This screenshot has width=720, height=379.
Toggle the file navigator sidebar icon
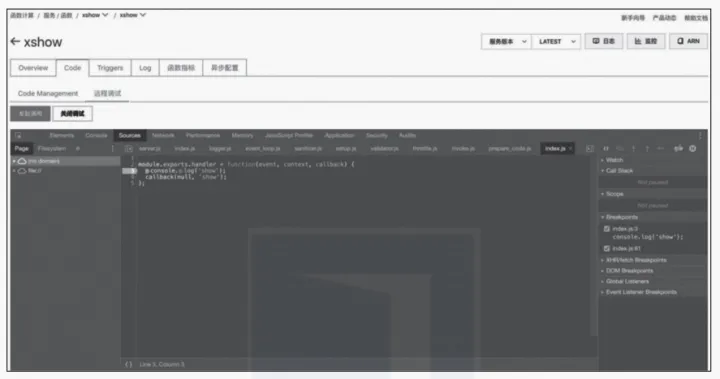pos(129,148)
